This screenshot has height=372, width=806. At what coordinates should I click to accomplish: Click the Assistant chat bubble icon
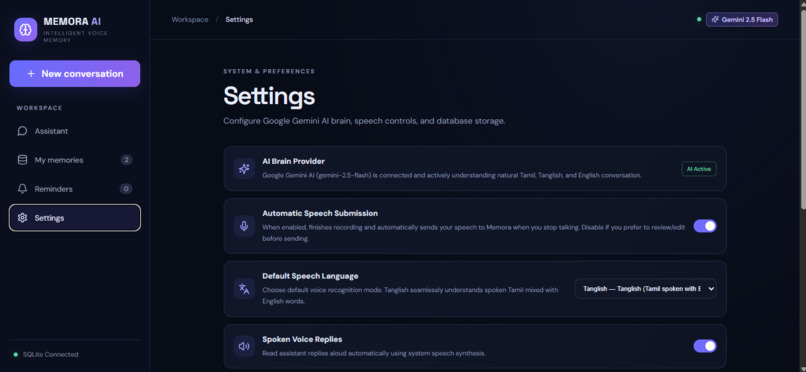click(x=22, y=131)
